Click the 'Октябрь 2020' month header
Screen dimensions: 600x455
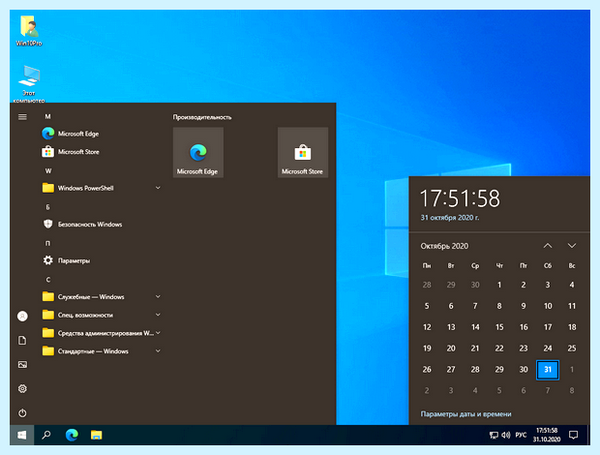pos(444,246)
